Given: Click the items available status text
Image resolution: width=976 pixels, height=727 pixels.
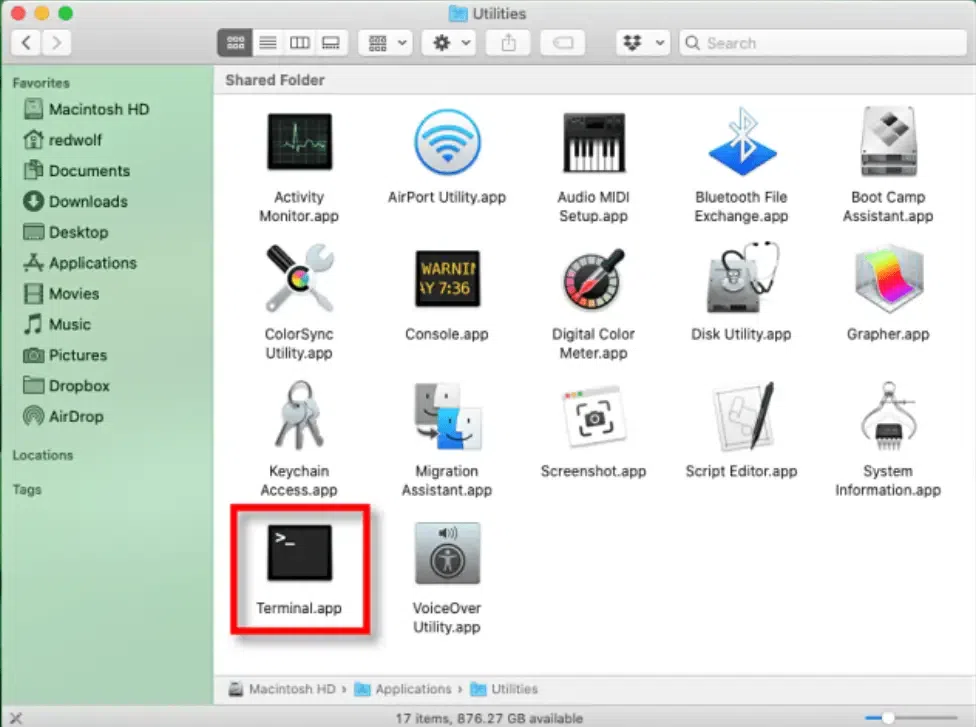Looking at the screenshot, I should tap(489, 718).
